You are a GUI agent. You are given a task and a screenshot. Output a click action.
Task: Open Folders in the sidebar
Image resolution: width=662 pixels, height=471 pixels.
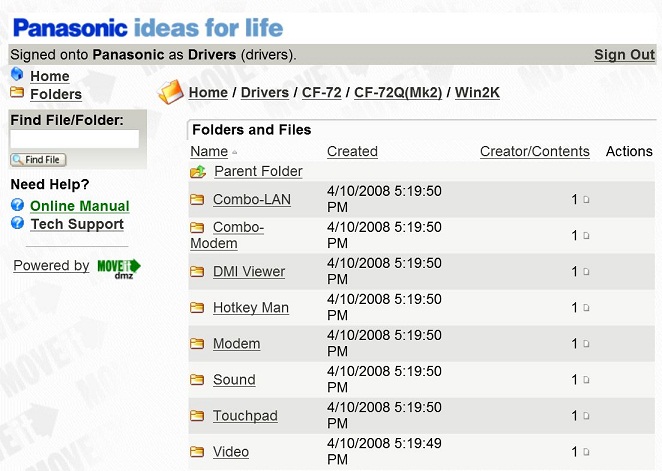coord(56,94)
